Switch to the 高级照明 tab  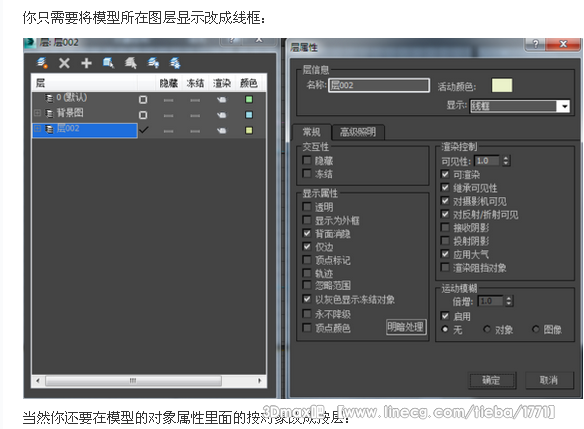(x=358, y=132)
